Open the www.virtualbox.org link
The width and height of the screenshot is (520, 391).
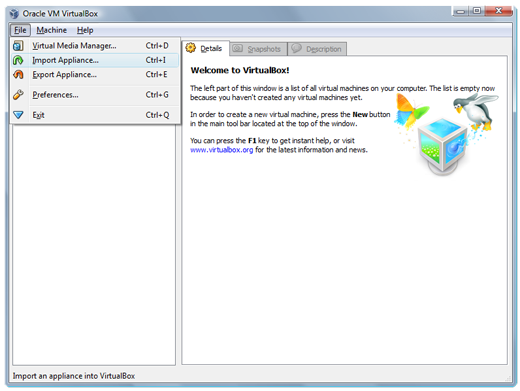tap(221, 150)
